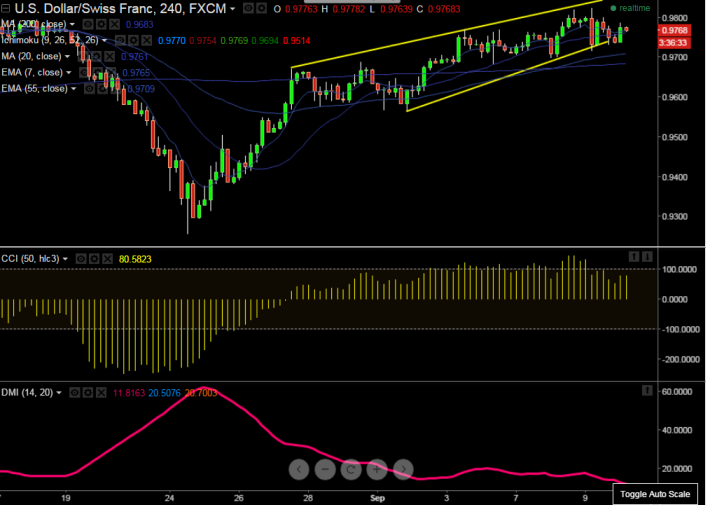Click the pink DMI ADX line peak
Viewport: 706px width, 505px height.
pyautogui.click(x=204, y=388)
